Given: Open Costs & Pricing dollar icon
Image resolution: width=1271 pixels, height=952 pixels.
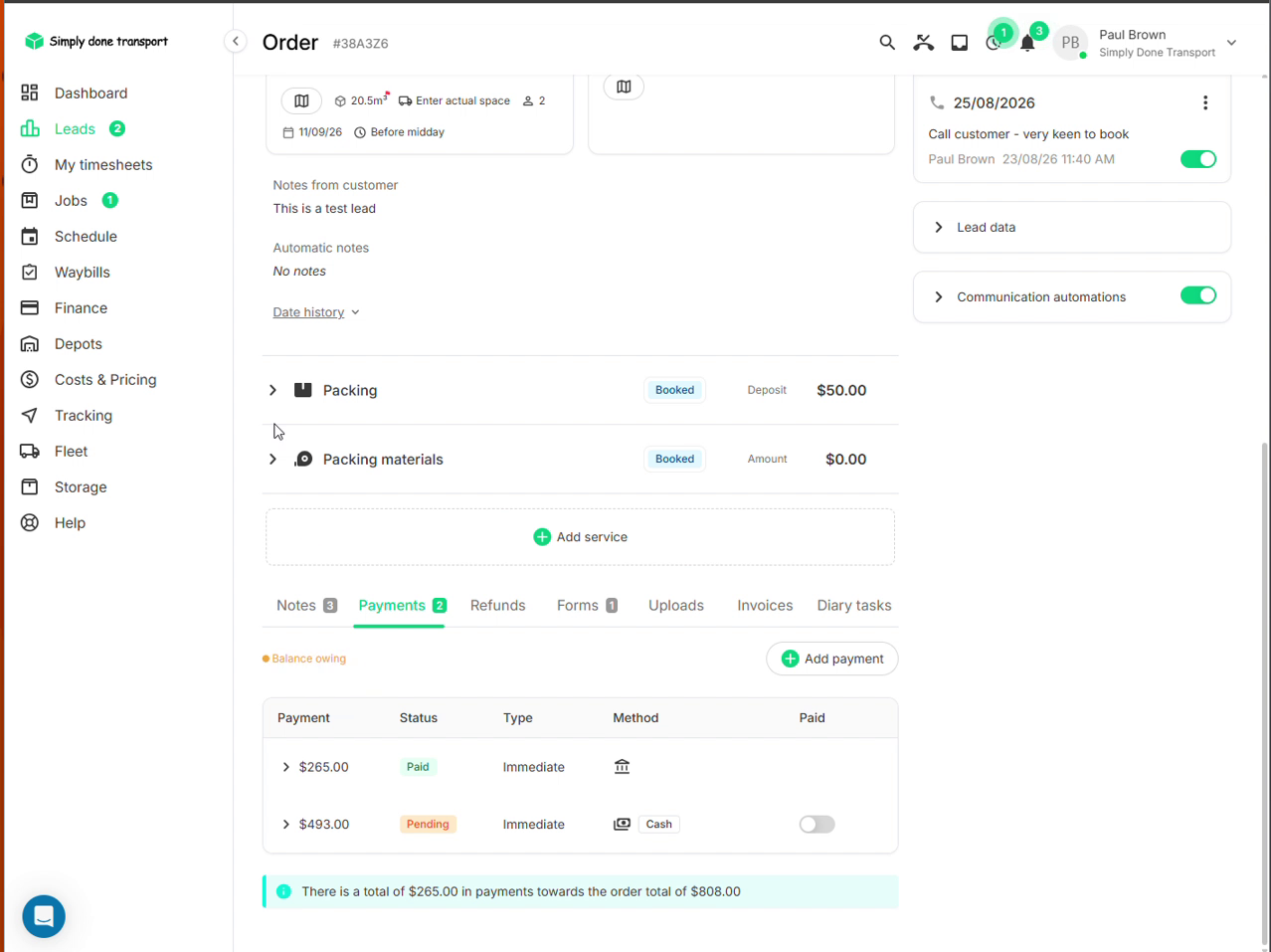Looking at the screenshot, I should (30, 379).
